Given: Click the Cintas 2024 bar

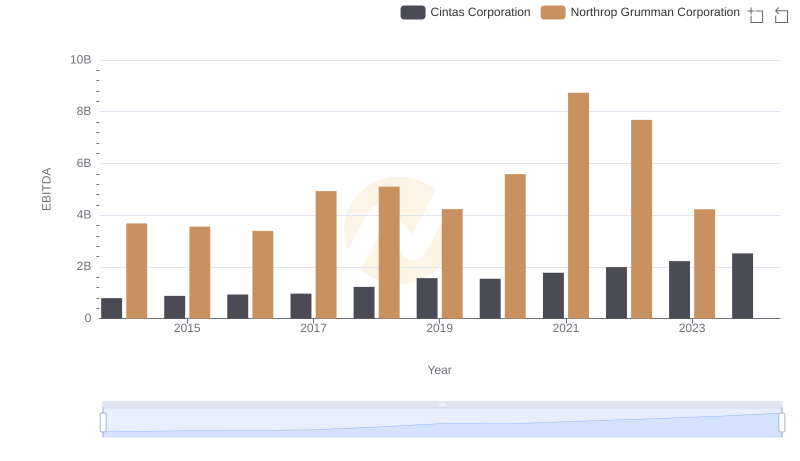Looking at the screenshot, I should [742, 286].
